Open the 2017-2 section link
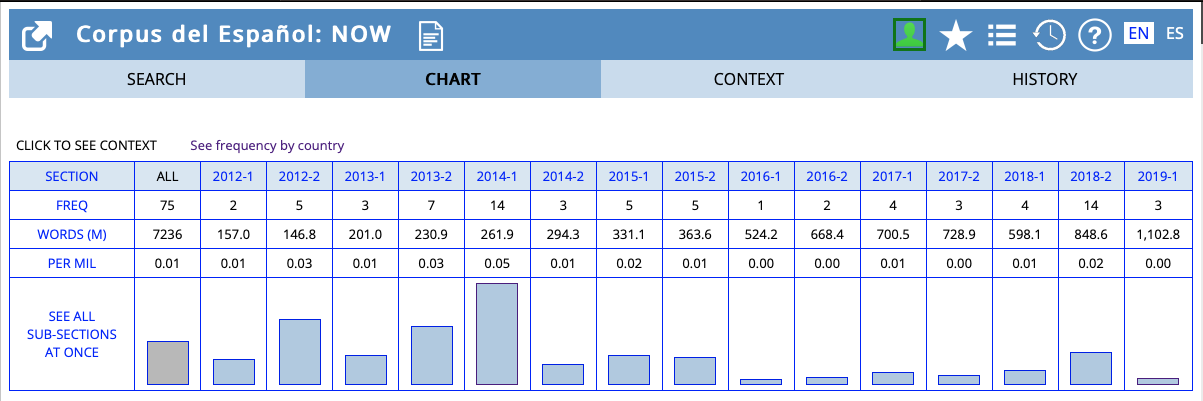 (959, 176)
